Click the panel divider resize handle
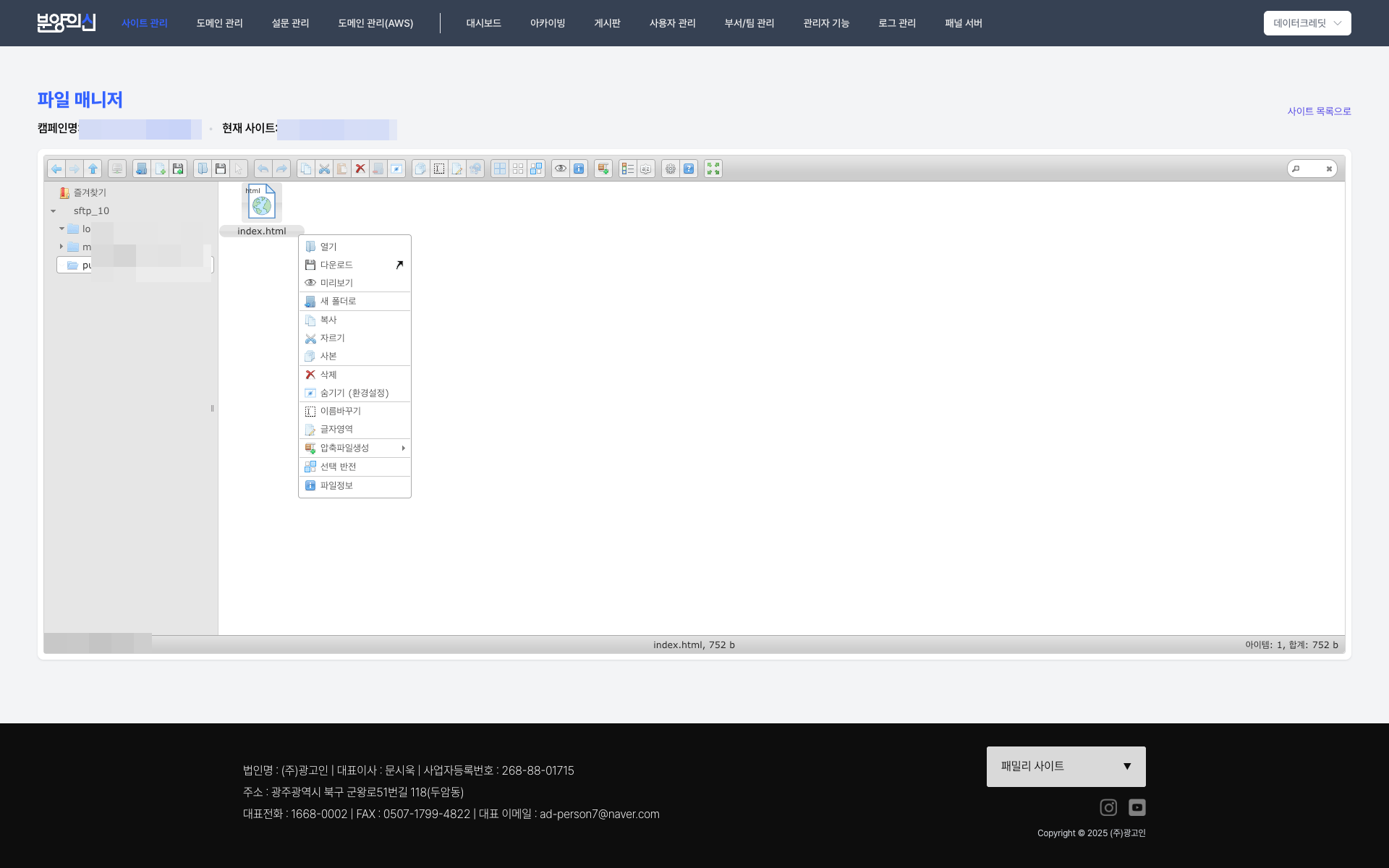1389x868 pixels. click(x=212, y=409)
